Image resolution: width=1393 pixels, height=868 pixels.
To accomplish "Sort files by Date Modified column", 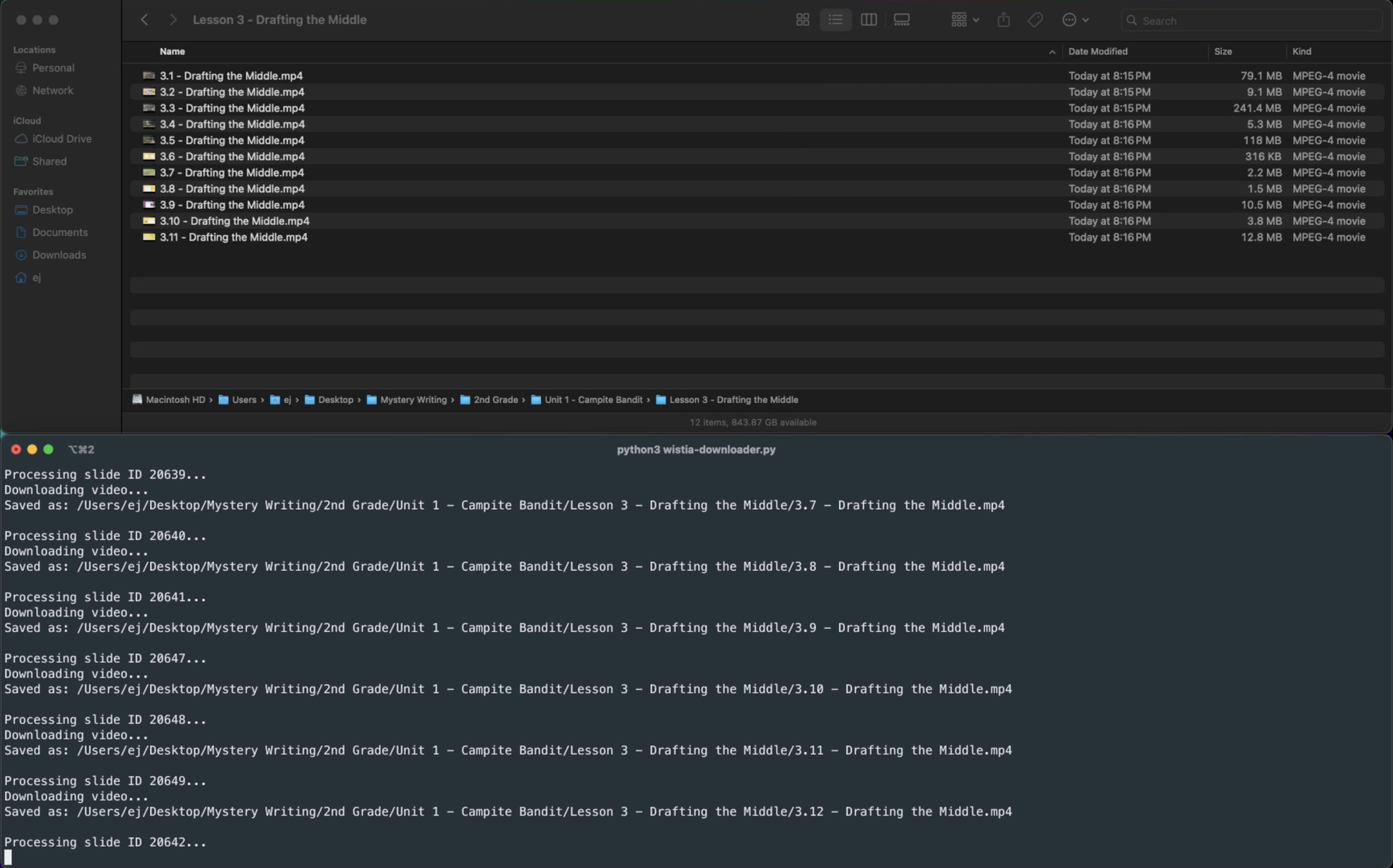I will point(1097,52).
